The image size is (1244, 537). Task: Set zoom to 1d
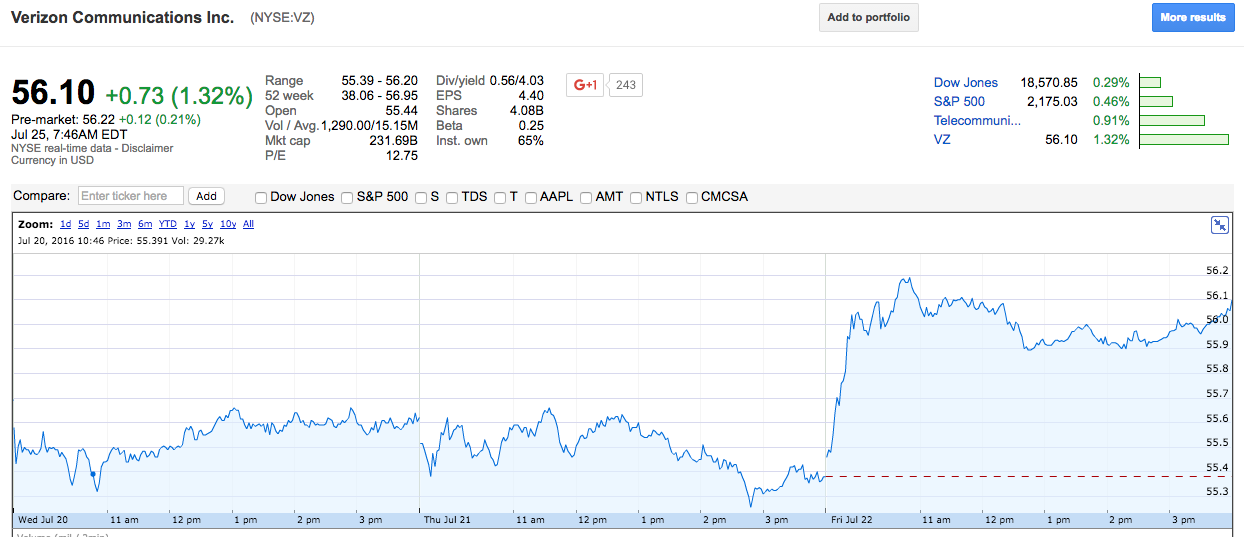point(65,224)
